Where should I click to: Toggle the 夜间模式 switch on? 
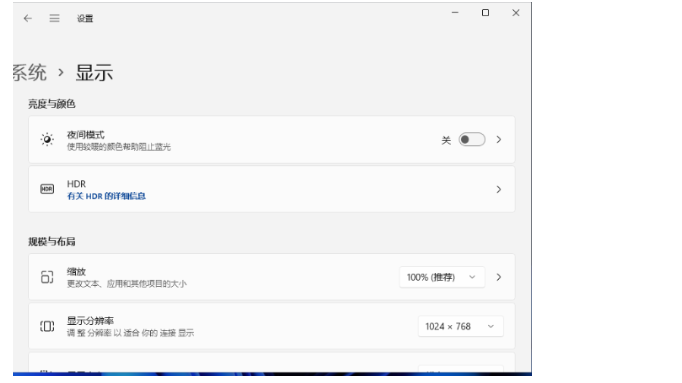(472, 140)
